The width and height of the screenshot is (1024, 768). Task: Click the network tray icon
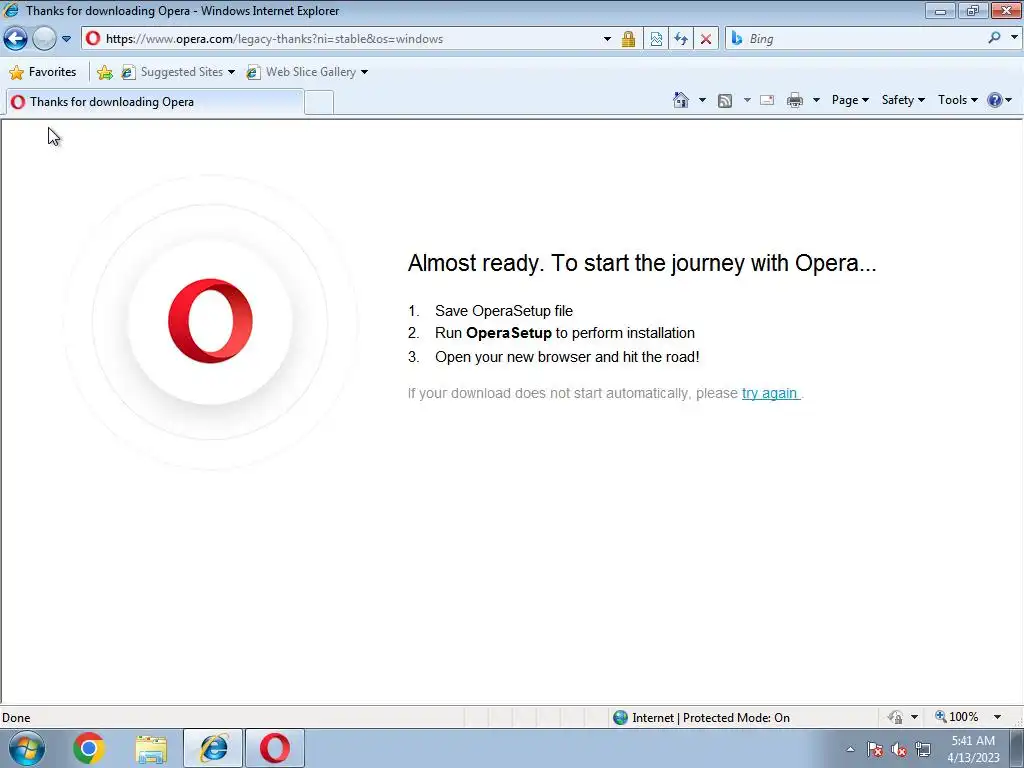click(x=923, y=750)
